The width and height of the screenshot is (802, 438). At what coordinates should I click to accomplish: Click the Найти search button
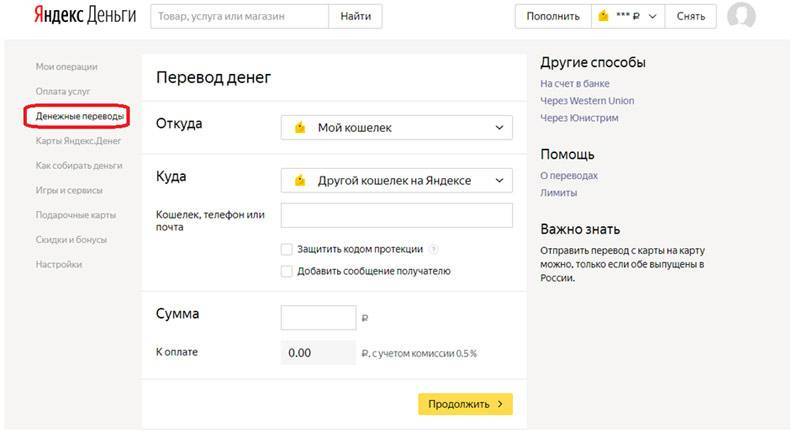pos(355,16)
